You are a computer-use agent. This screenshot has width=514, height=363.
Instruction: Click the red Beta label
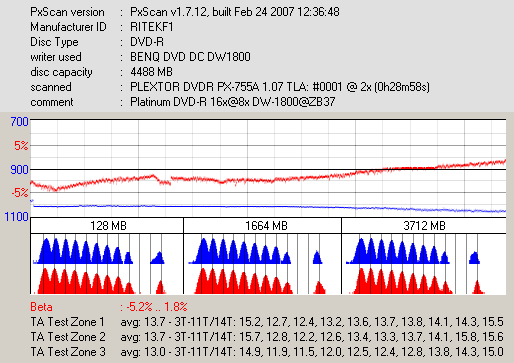point(41,307)
